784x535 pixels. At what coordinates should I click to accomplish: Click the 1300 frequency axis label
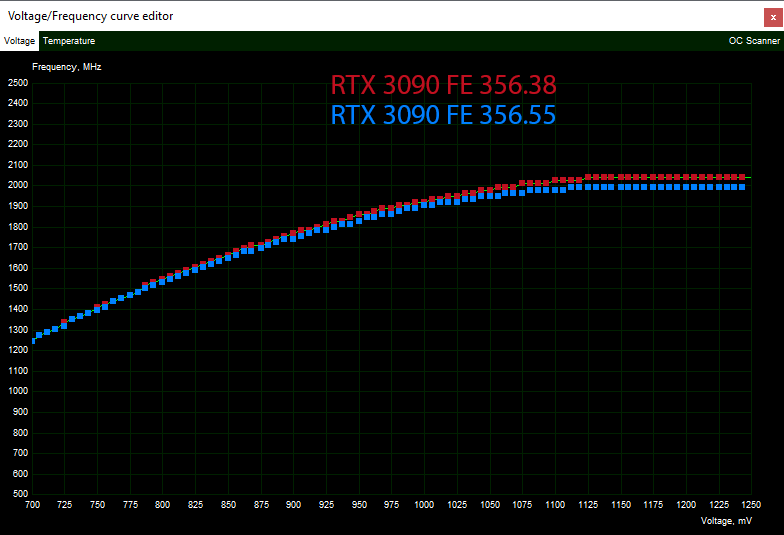(18, 330)
